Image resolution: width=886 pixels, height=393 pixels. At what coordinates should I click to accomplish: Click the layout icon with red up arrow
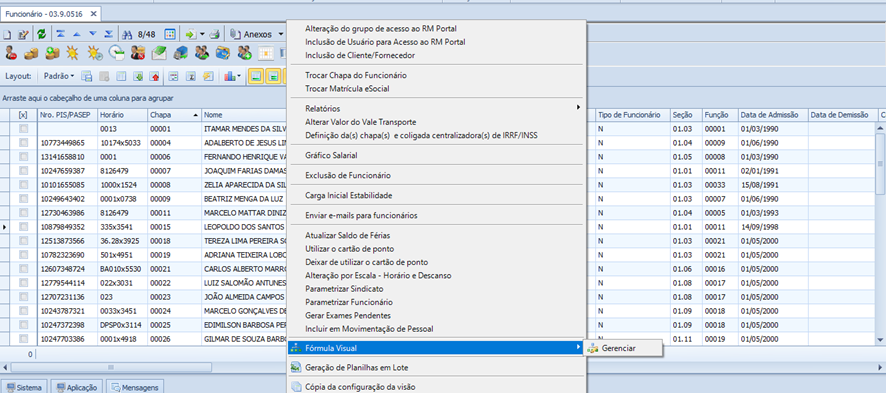pyautogui.click(x=155, y=76)
